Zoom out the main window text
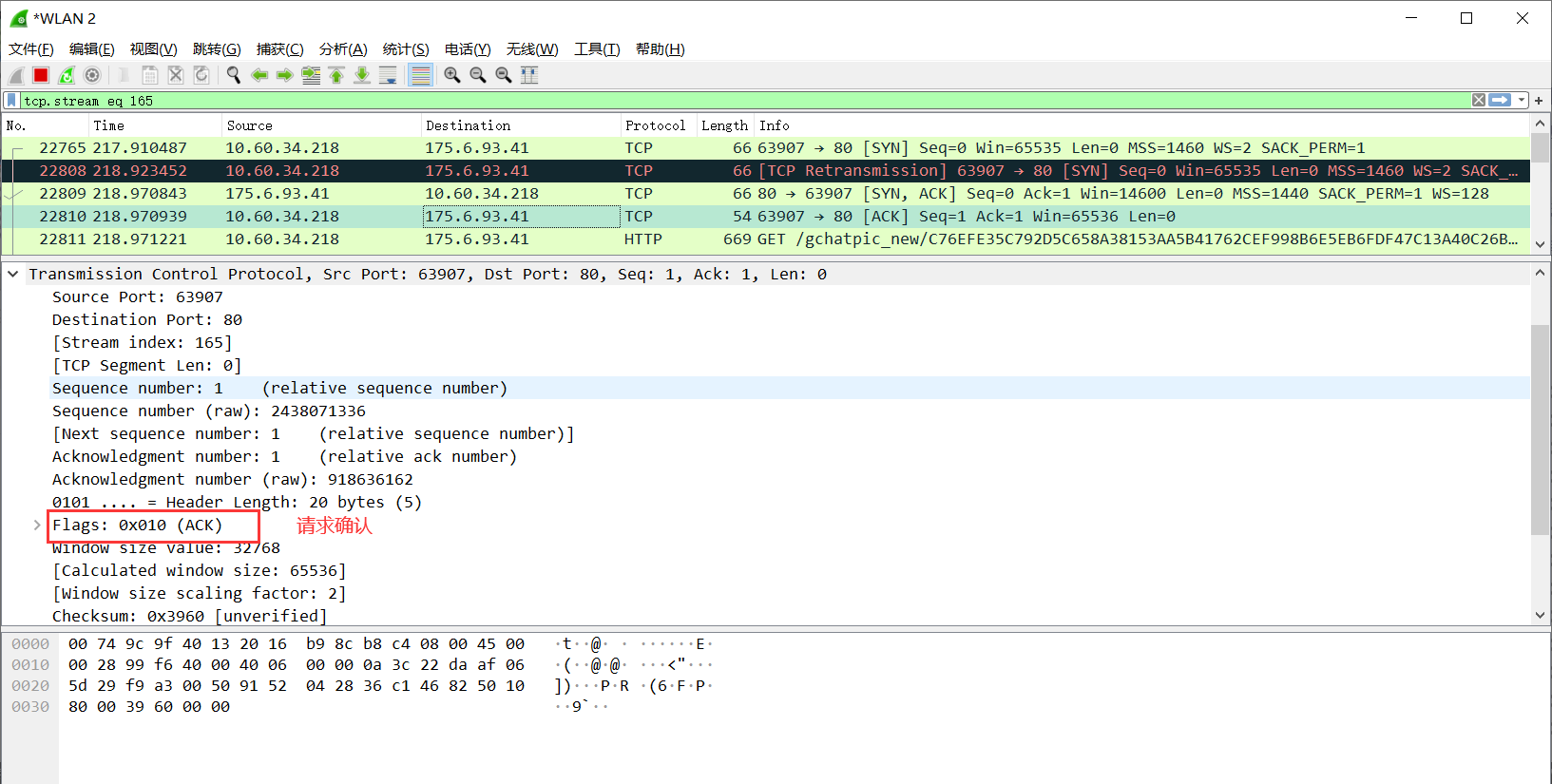 [478, 75]
